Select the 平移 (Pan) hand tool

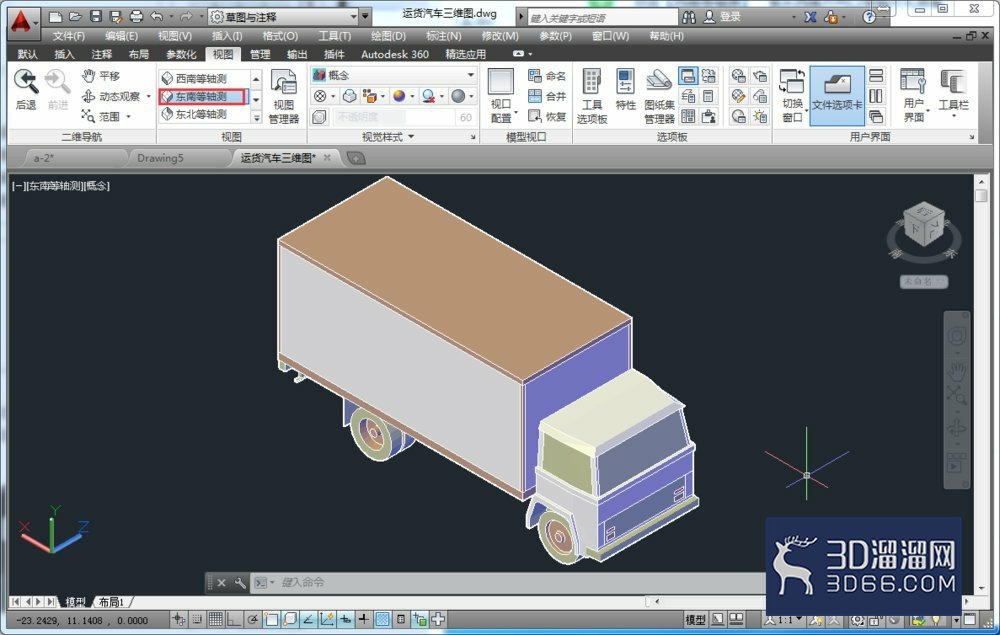pyautogui.click(x=101, y=76)
